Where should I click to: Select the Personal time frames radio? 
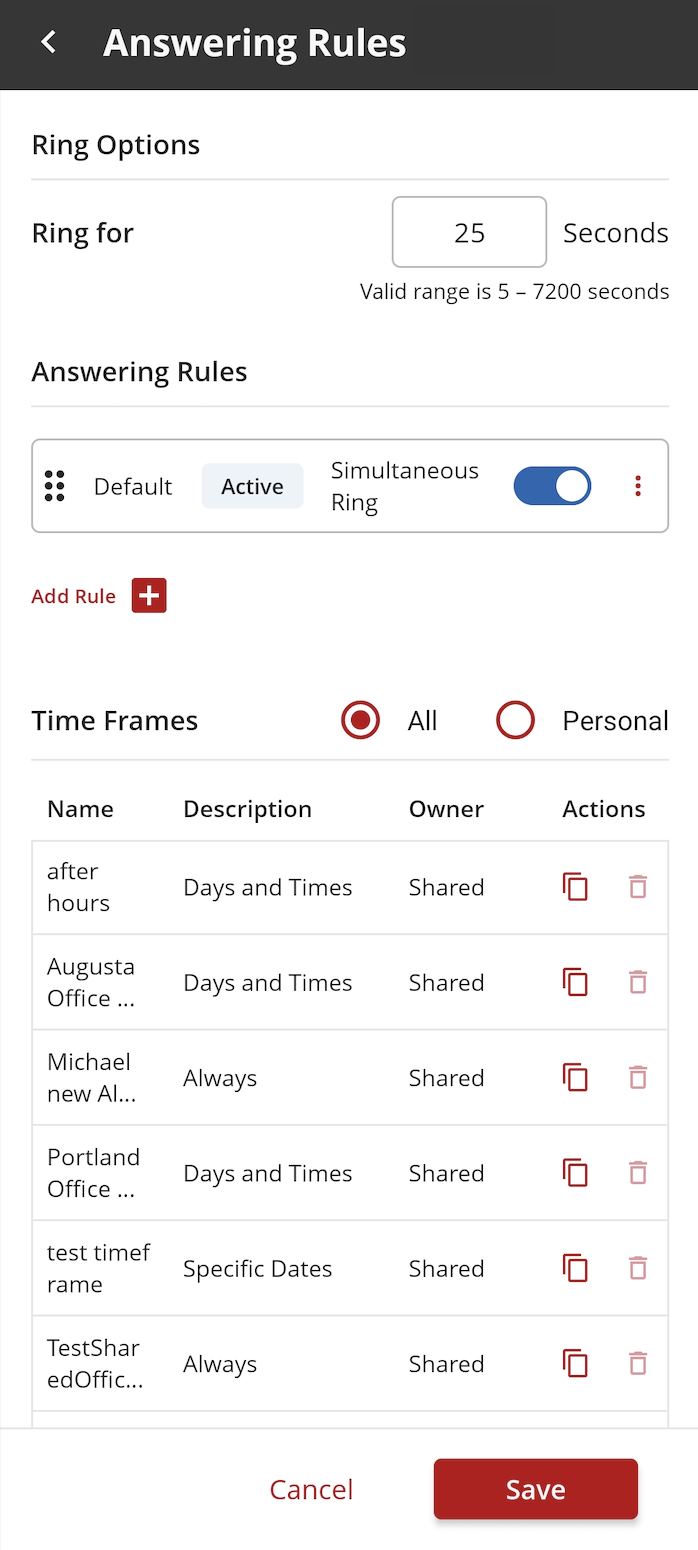click(516, 720)
